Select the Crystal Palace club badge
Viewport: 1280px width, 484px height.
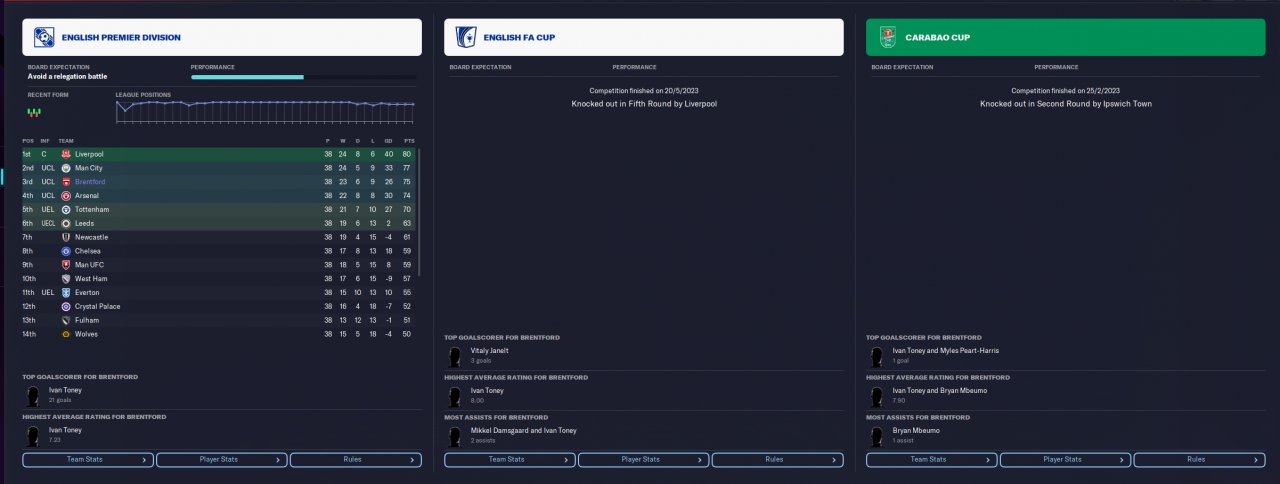pyautogui.click(x=65, y=306)
